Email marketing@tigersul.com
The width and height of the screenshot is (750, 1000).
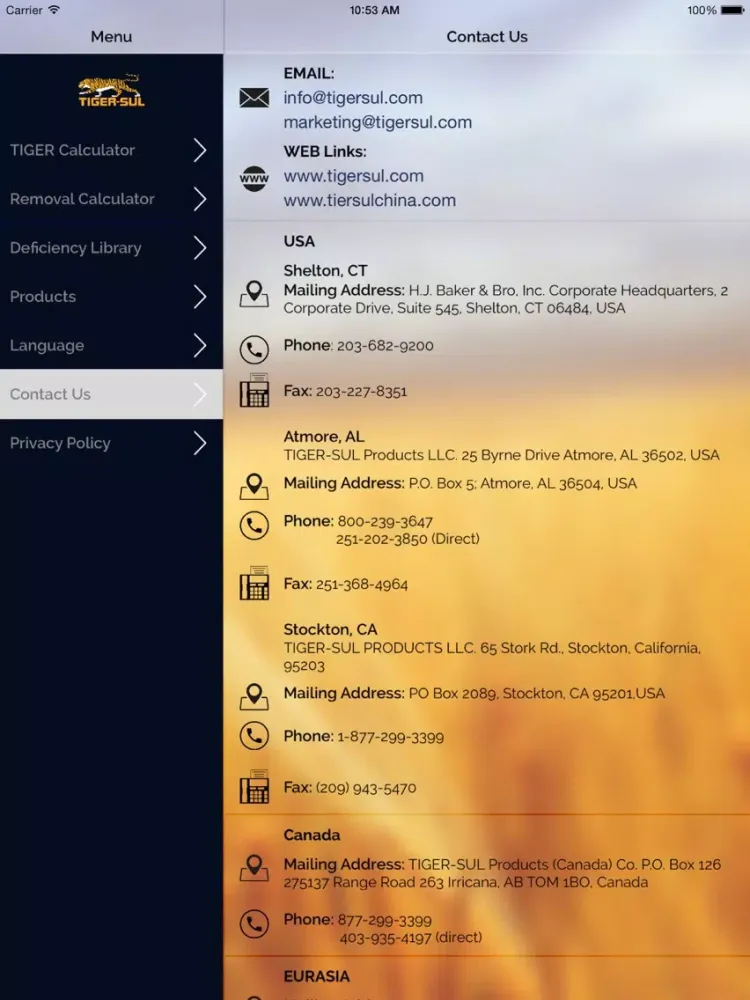[378, 122]
